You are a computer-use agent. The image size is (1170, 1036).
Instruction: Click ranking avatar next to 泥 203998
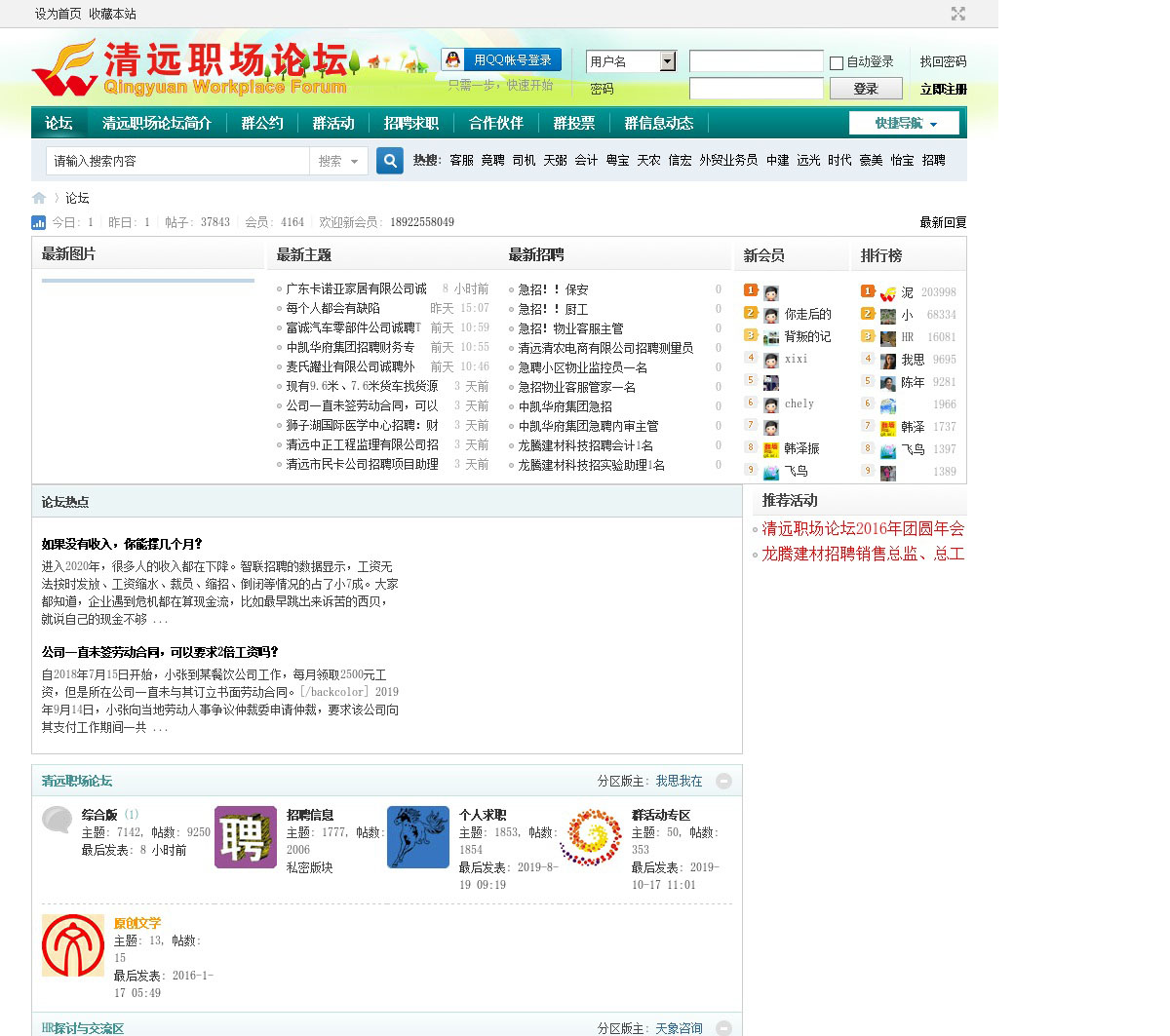pyautogui.click(x=888, y=293)
